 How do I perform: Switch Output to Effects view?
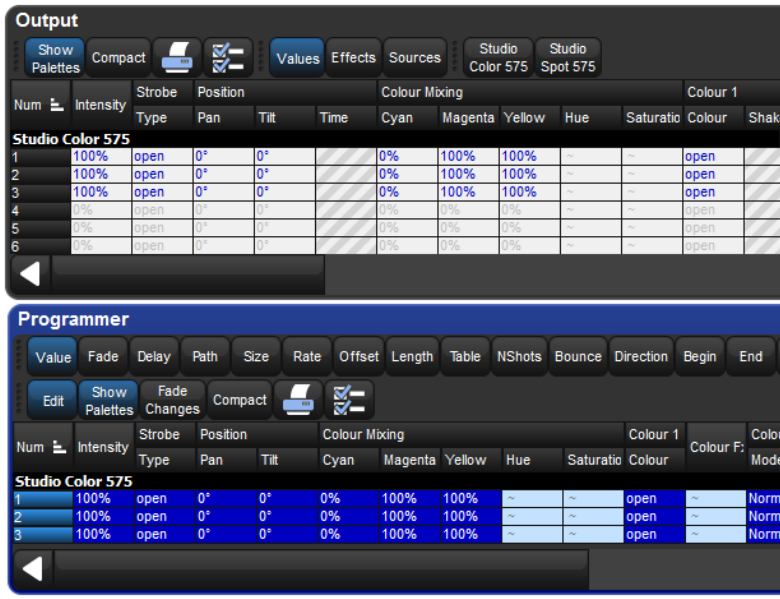point(354,58)
